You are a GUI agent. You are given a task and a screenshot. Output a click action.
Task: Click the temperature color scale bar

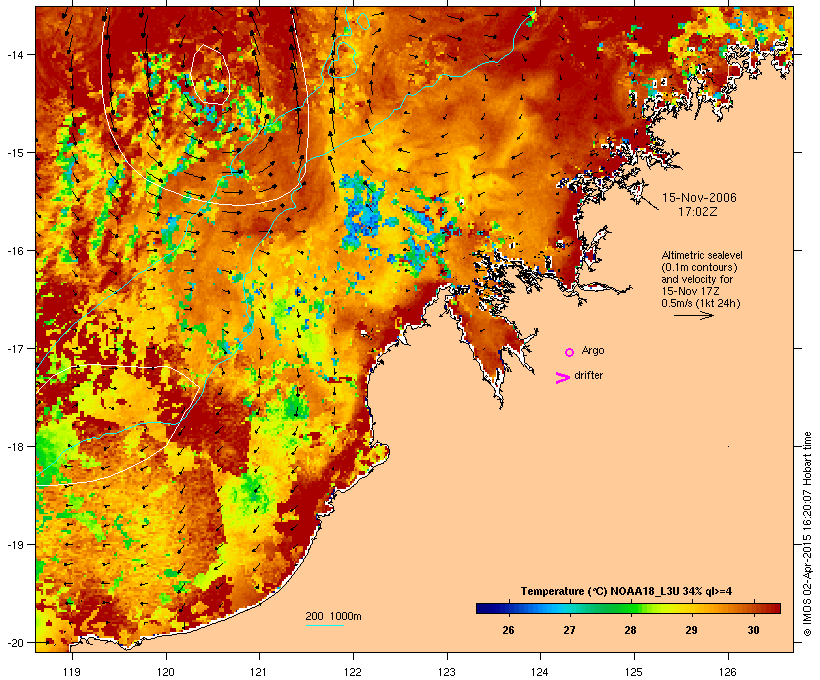(628, 608)
